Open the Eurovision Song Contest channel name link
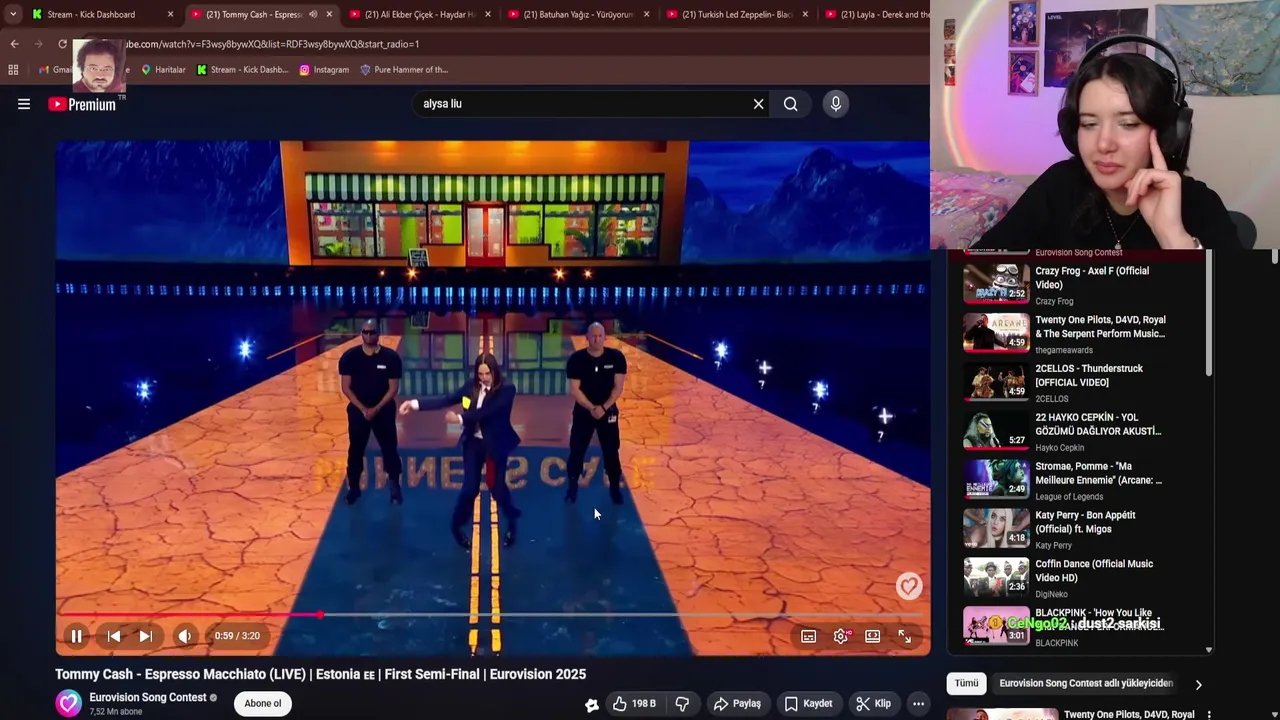Screen dimensions: 1280x720 point(148,697)
